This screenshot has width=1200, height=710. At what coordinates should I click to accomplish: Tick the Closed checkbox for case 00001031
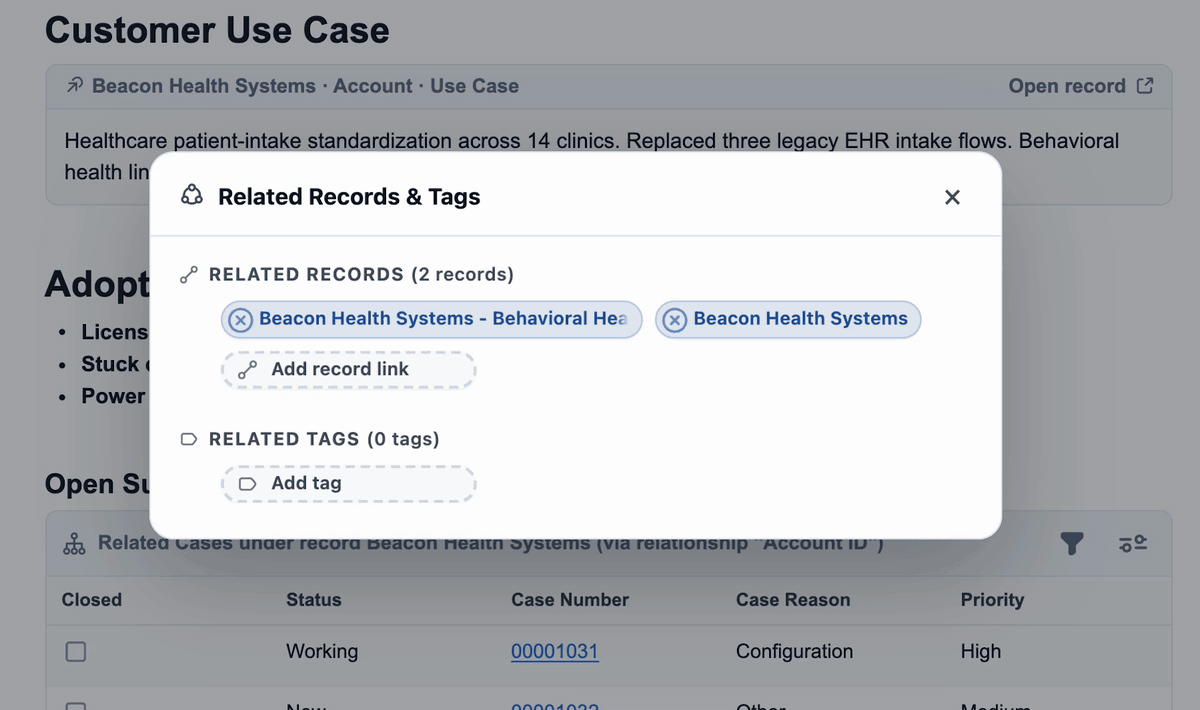(x=76, y=652)
